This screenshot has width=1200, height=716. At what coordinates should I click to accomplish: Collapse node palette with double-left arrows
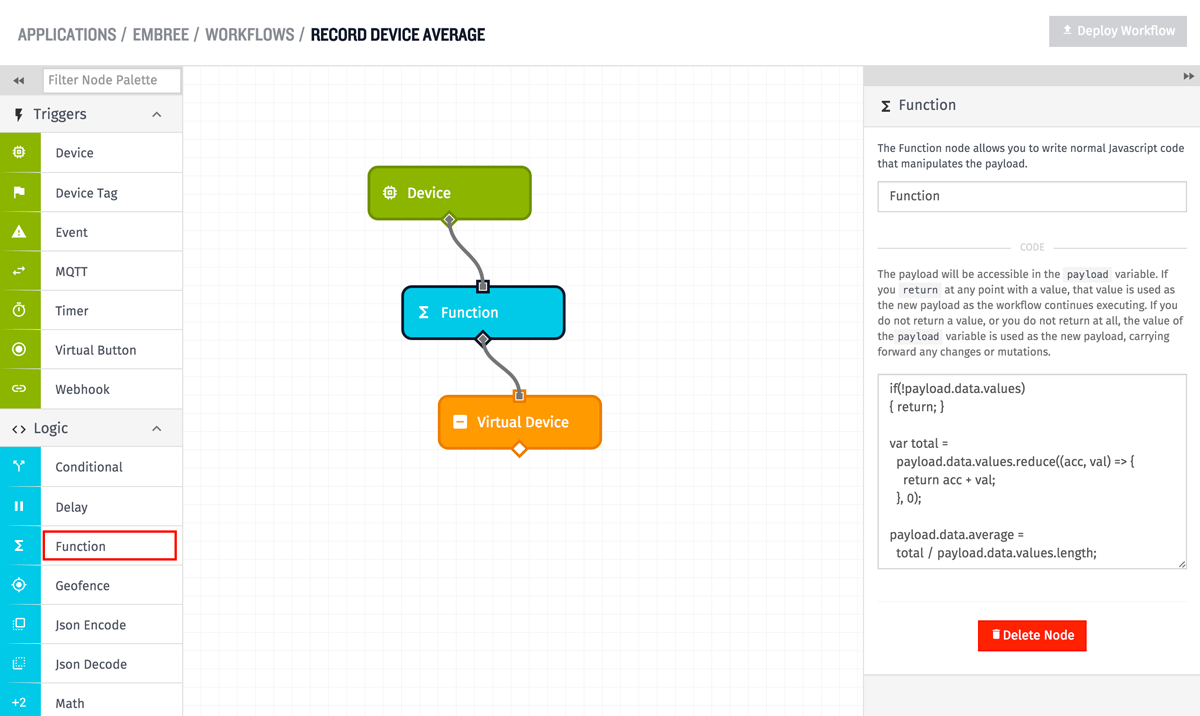(19, 81)
